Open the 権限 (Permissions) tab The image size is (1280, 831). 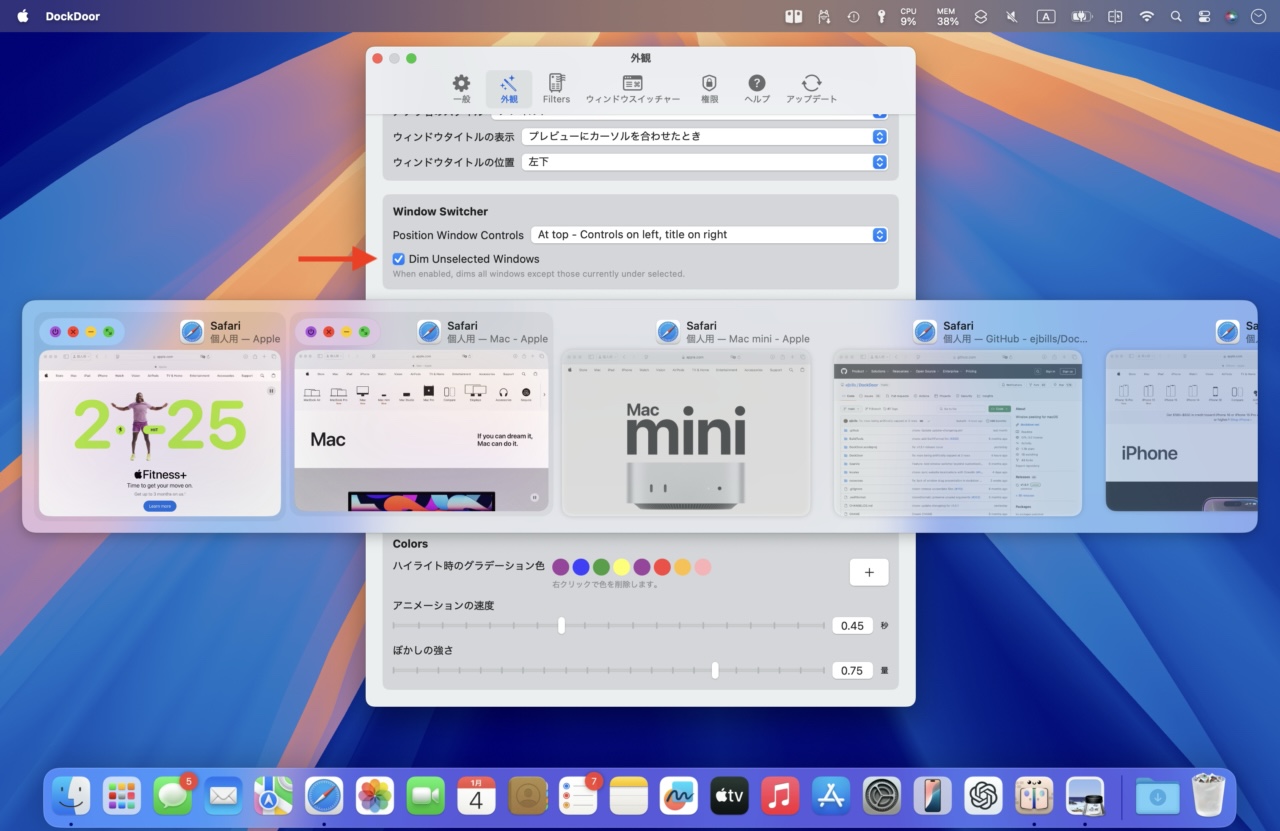pos(709,88)
